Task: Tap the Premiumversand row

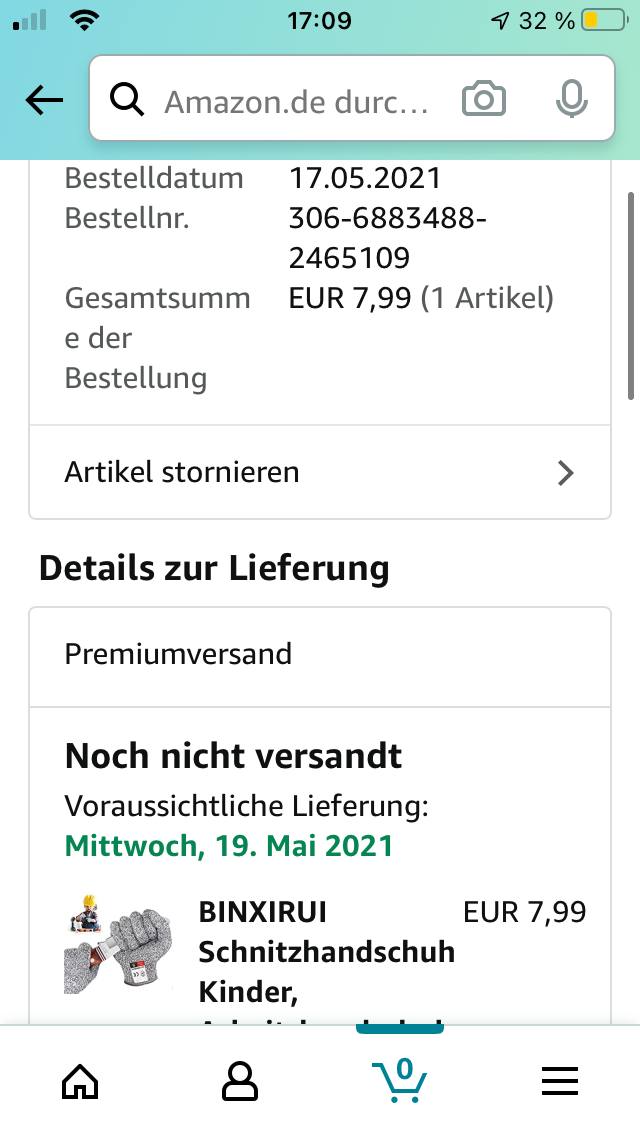Action: click(x=320, y=655)
